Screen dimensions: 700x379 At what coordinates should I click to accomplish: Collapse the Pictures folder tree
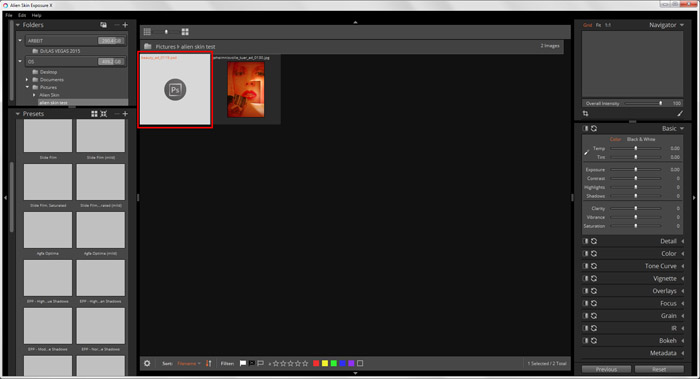click(27, 87)
